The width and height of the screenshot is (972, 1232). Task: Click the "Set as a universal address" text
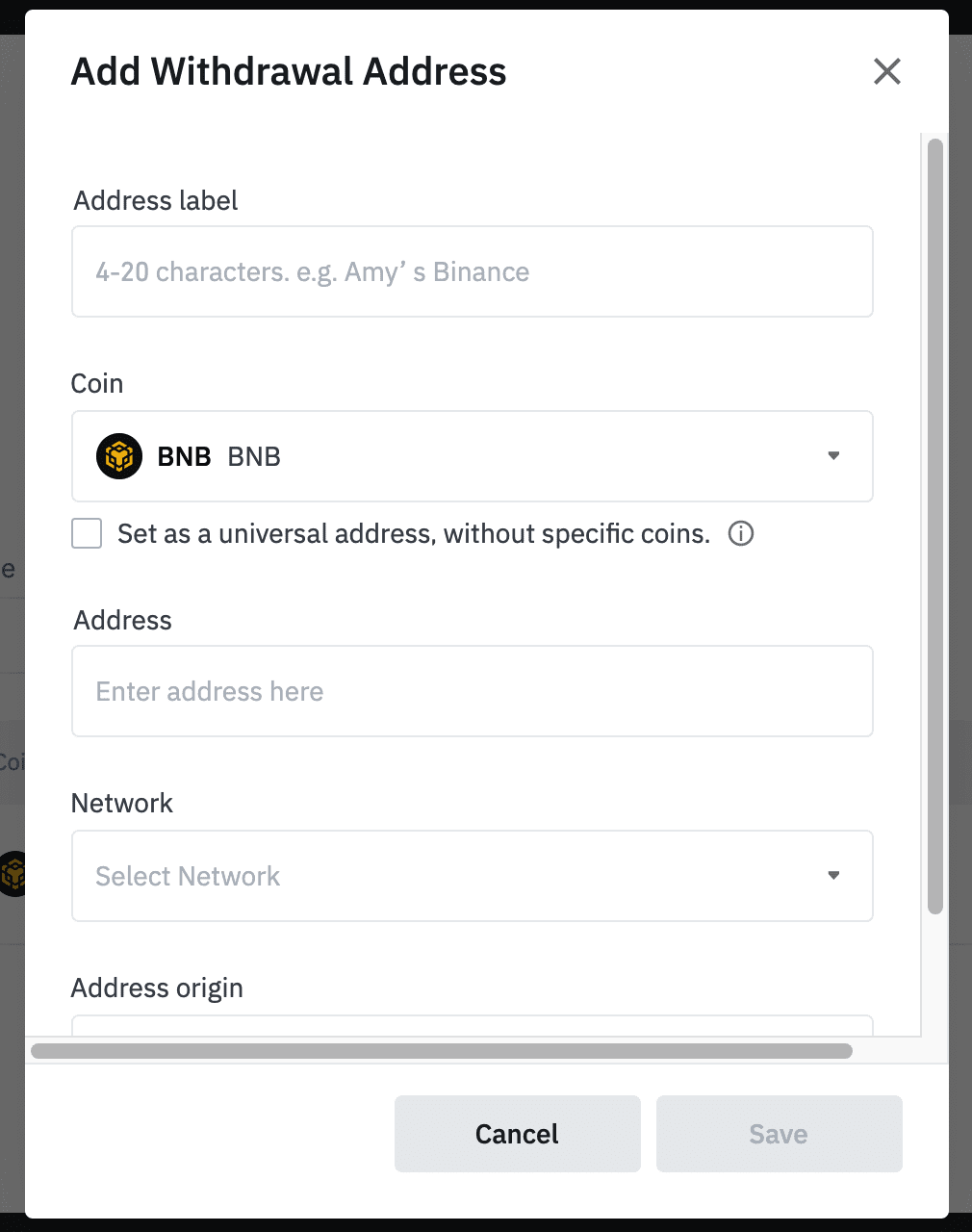414,534
